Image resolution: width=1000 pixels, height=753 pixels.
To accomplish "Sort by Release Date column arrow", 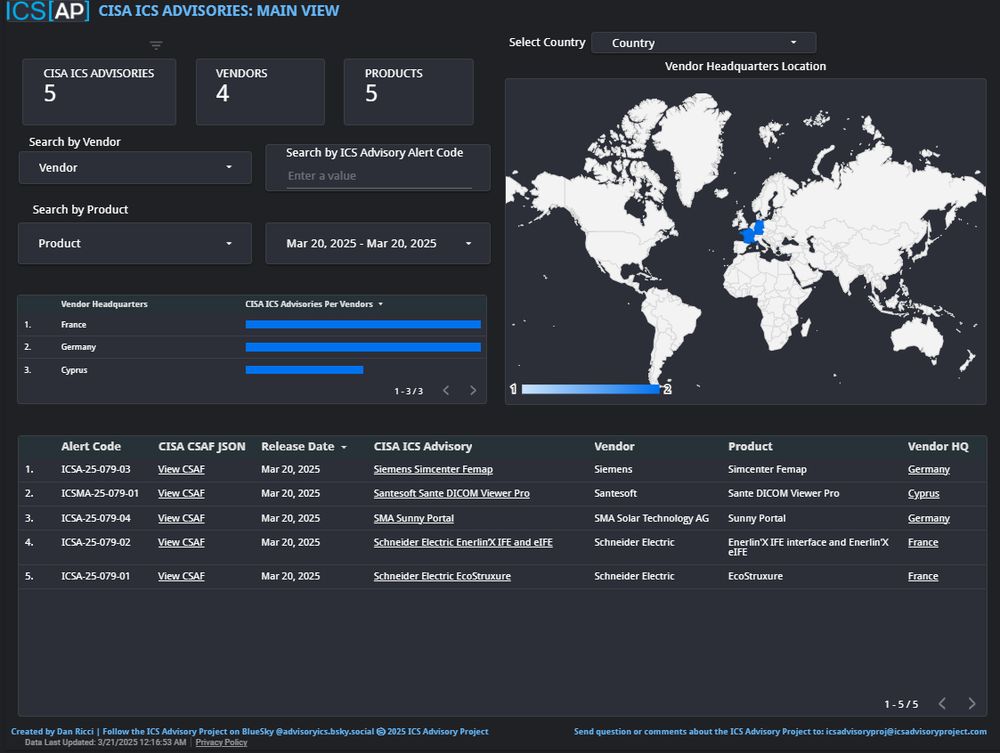I will 344,447.
